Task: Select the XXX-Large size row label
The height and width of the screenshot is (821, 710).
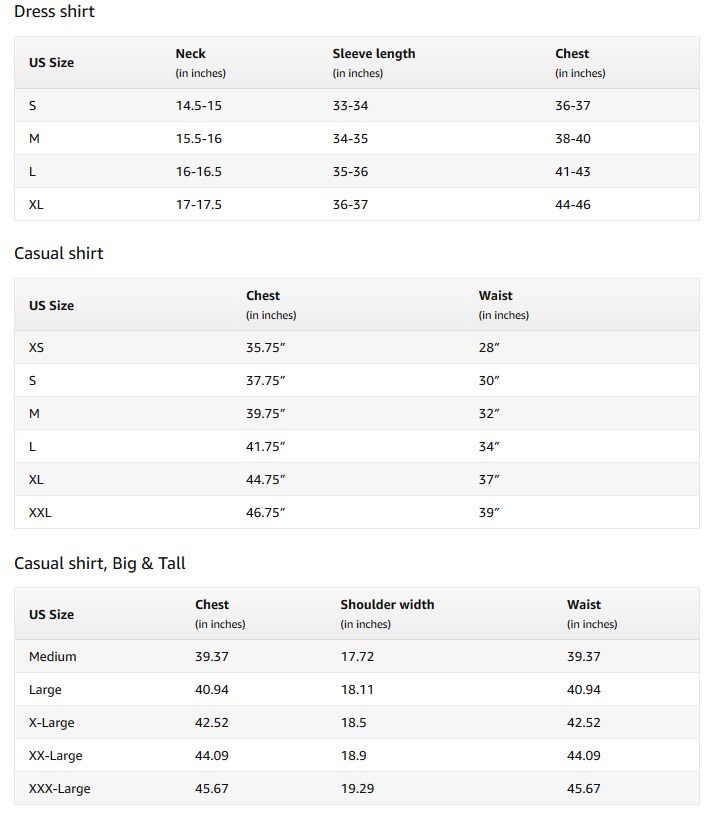Action: 60,788
